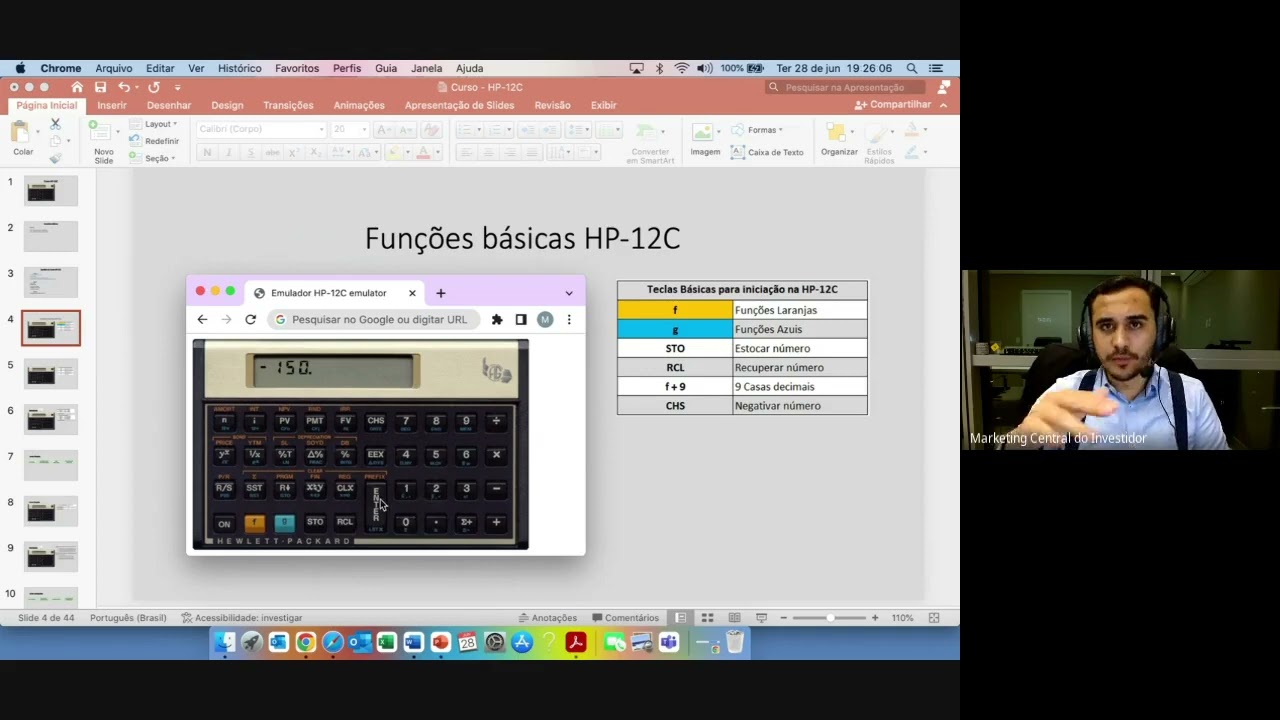Open the font name combo box
This screenshot has width=1280, height=720.
pyautogui.click(x=261, y=129)
